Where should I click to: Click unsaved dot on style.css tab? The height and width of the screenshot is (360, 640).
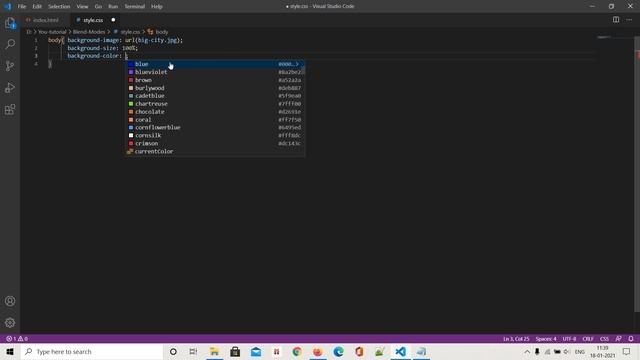[x=113, y=20]
